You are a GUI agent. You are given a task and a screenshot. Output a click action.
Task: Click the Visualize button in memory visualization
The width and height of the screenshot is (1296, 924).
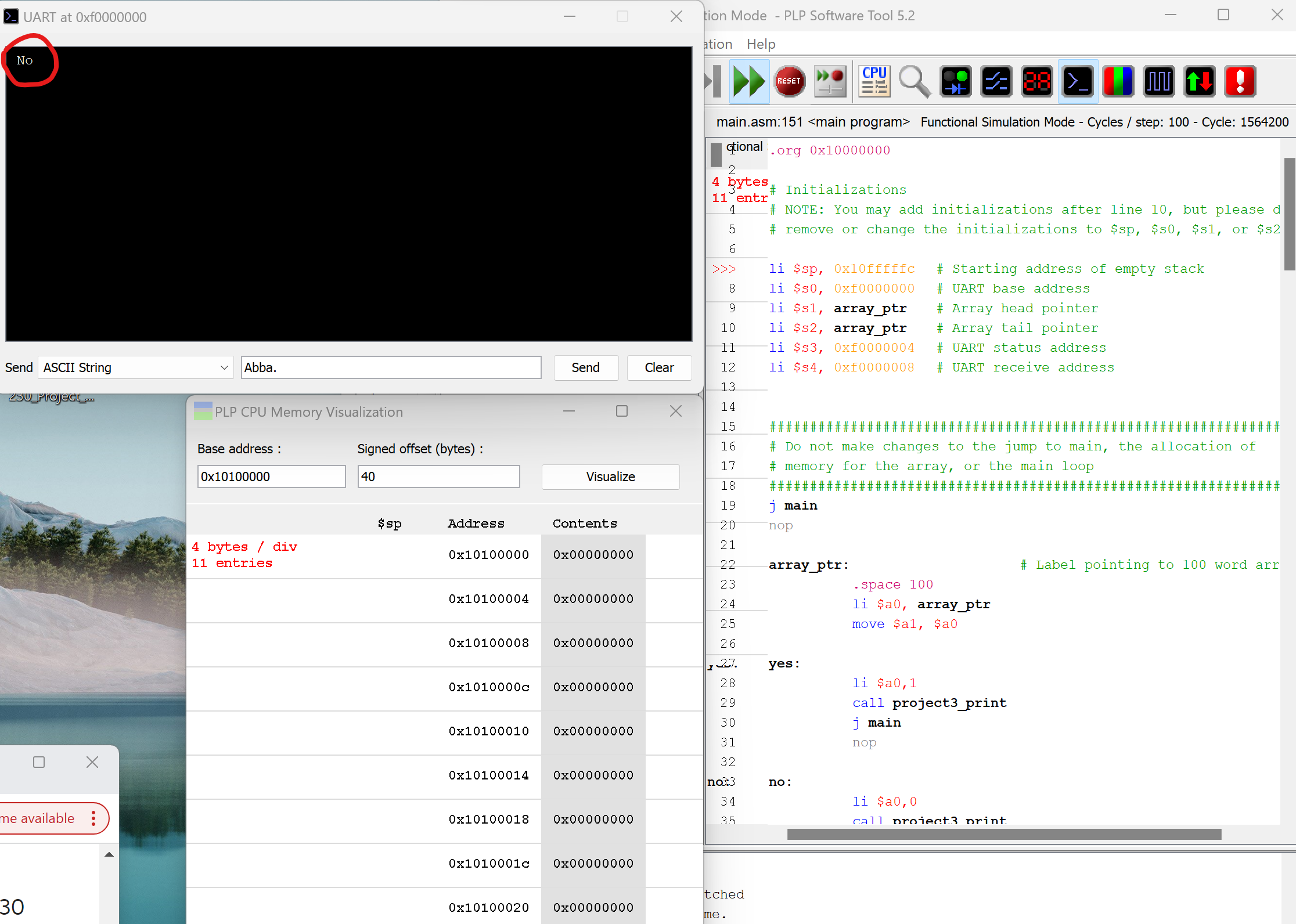click(610, 477)
